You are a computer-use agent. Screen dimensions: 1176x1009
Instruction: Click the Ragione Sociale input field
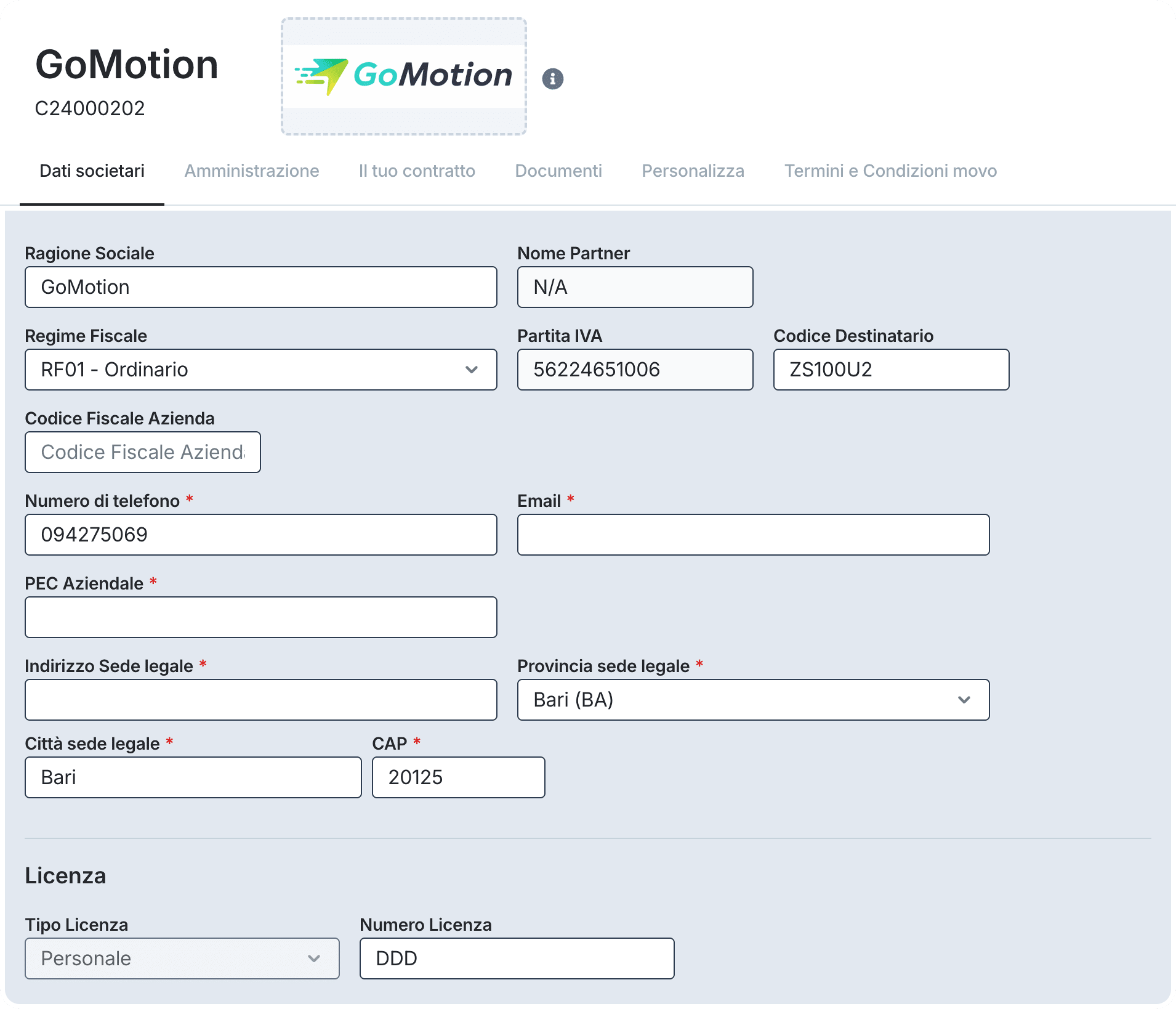point(260,287)
